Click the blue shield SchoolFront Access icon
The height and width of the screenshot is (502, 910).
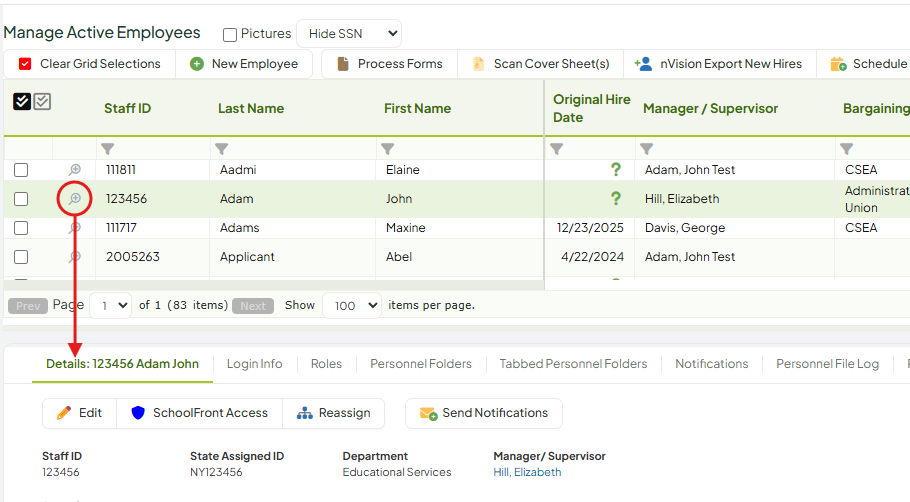138,413
